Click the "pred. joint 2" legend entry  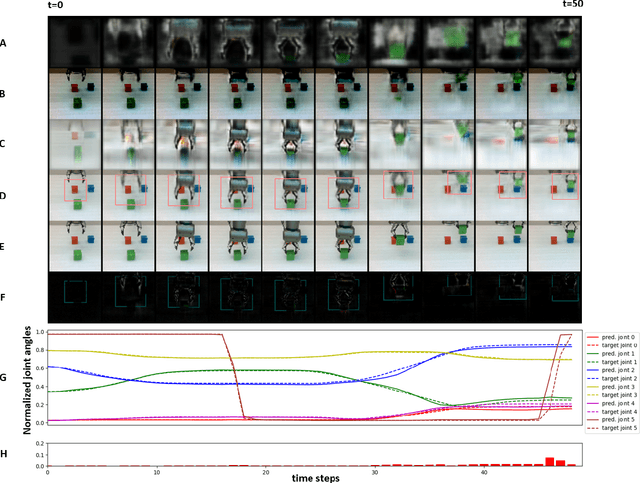[x=611, y=370]
